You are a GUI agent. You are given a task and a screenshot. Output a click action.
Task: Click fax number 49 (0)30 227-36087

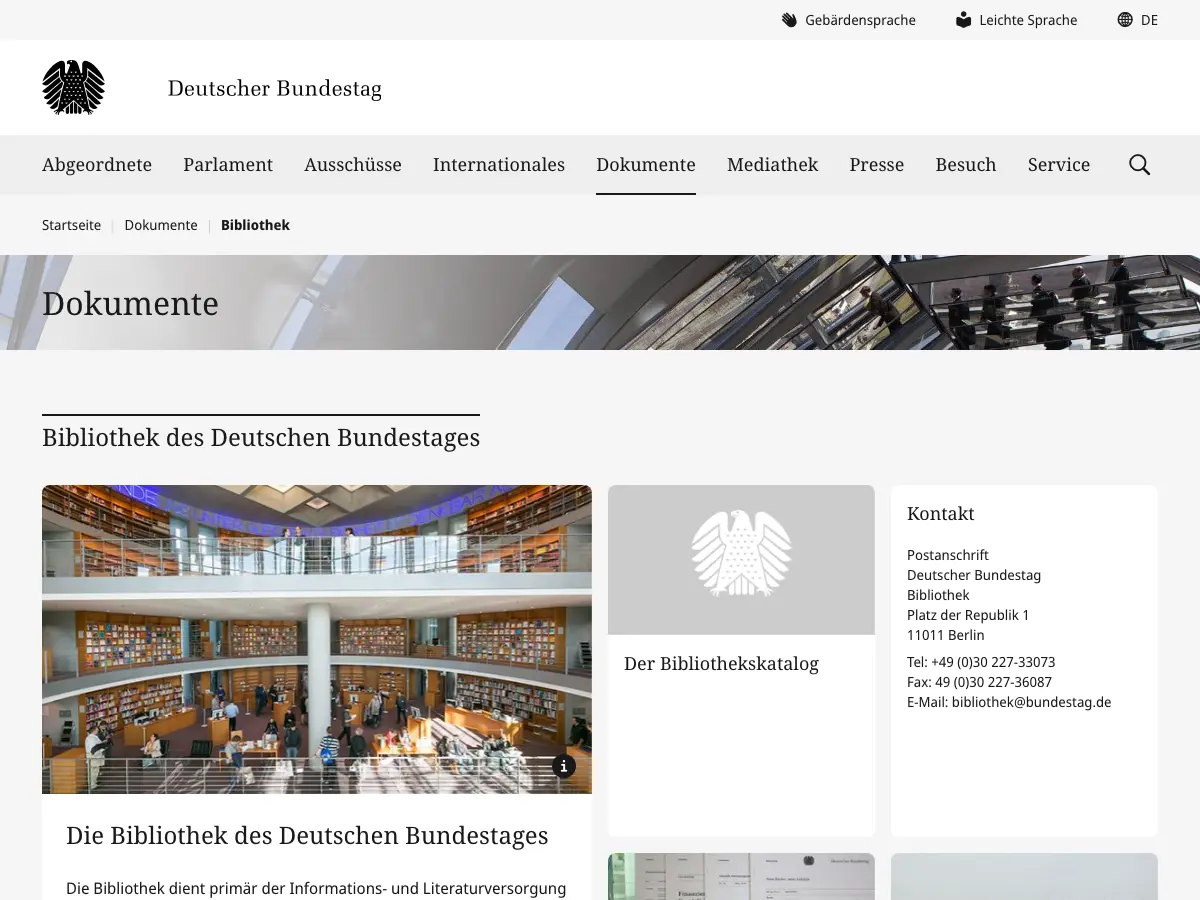pyautogui.click(x=991, y=682)
